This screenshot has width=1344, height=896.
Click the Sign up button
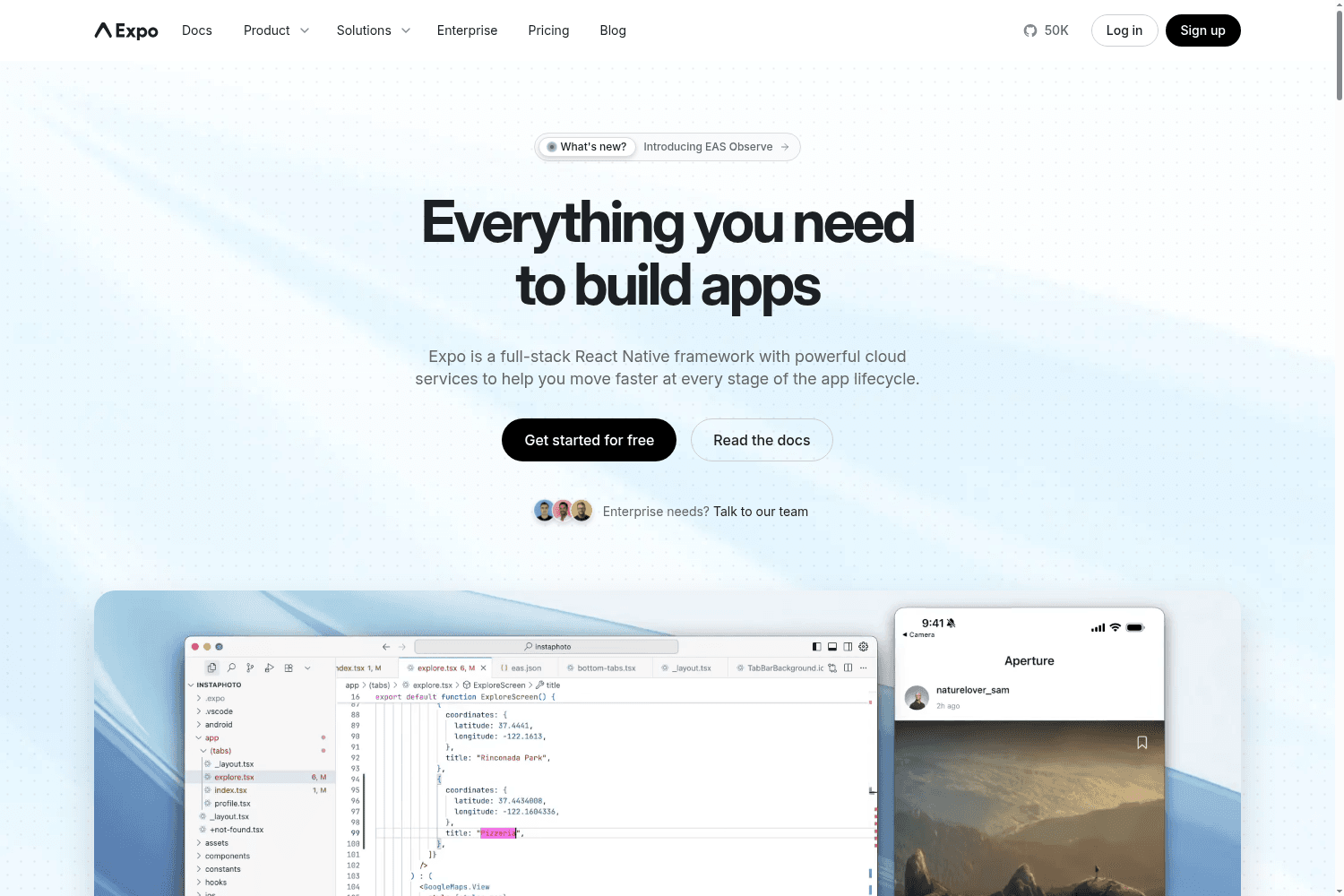(1202, 30)
